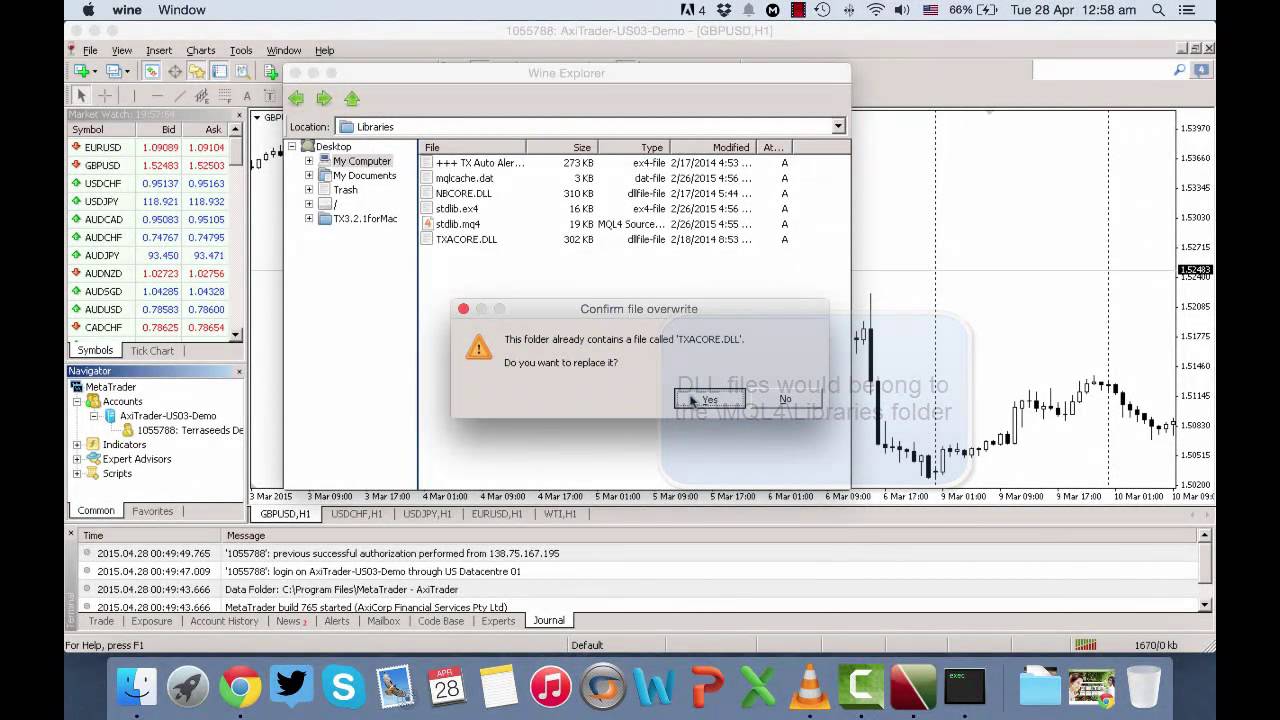
Task: Select the horizontal line drawing tool
Action: point(156,96)
